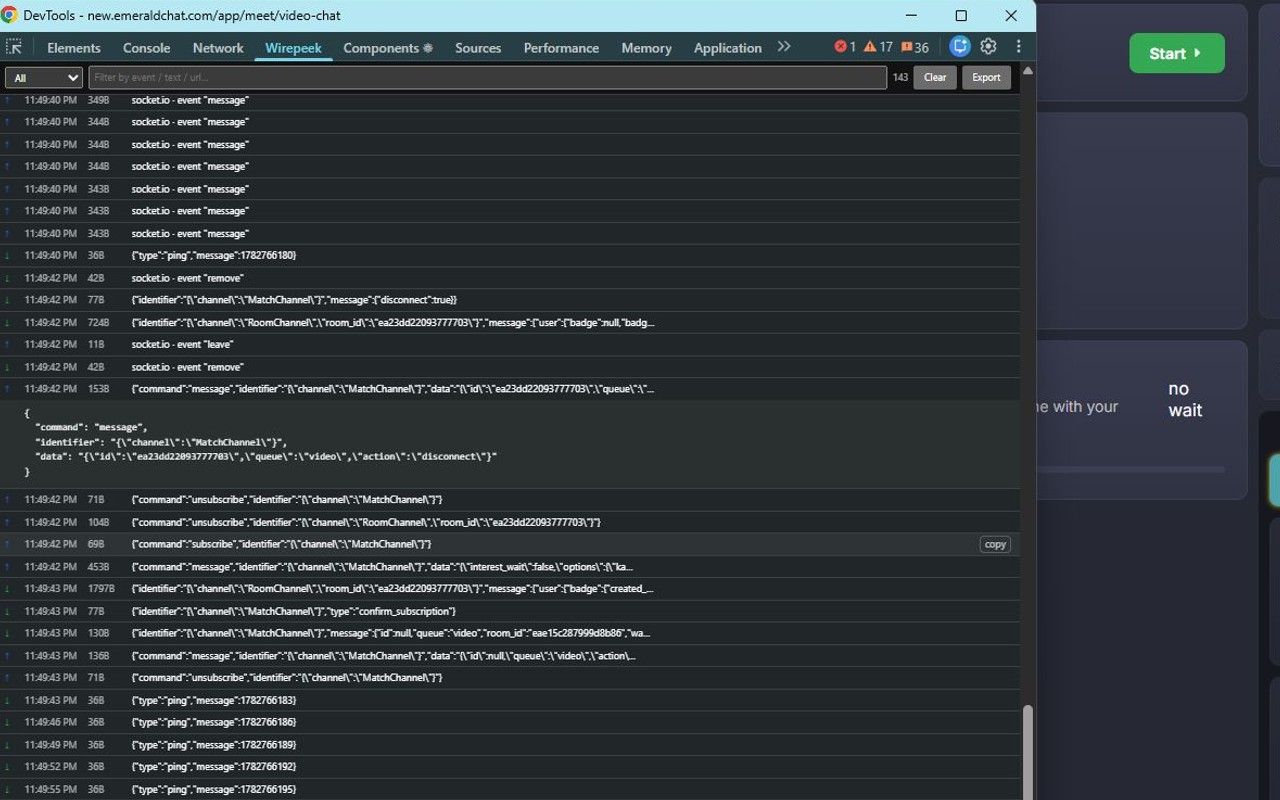Click the "no wait" text in Emerald Chat
Viewport: 1280px width, 800px height.
[1185, 399]
